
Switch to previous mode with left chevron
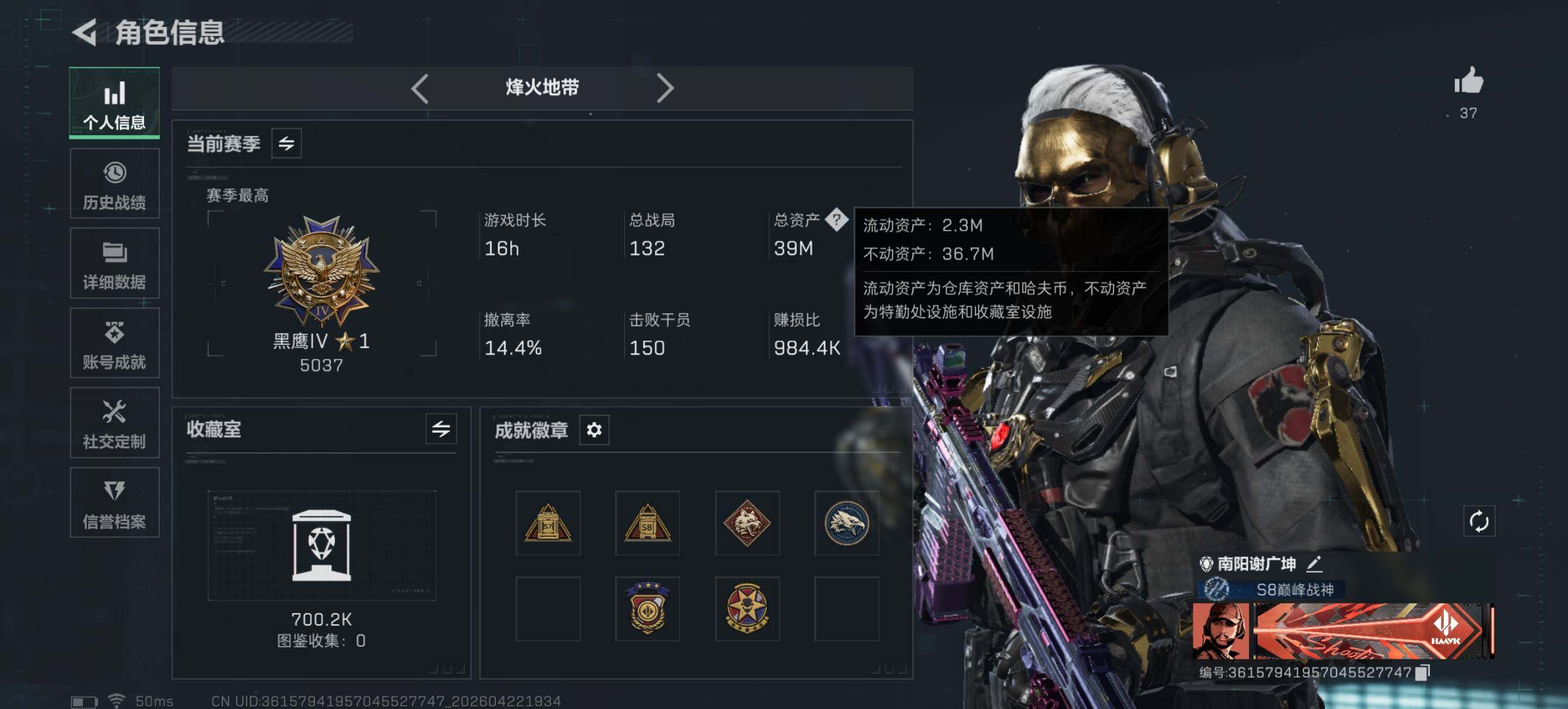[420, 89]
